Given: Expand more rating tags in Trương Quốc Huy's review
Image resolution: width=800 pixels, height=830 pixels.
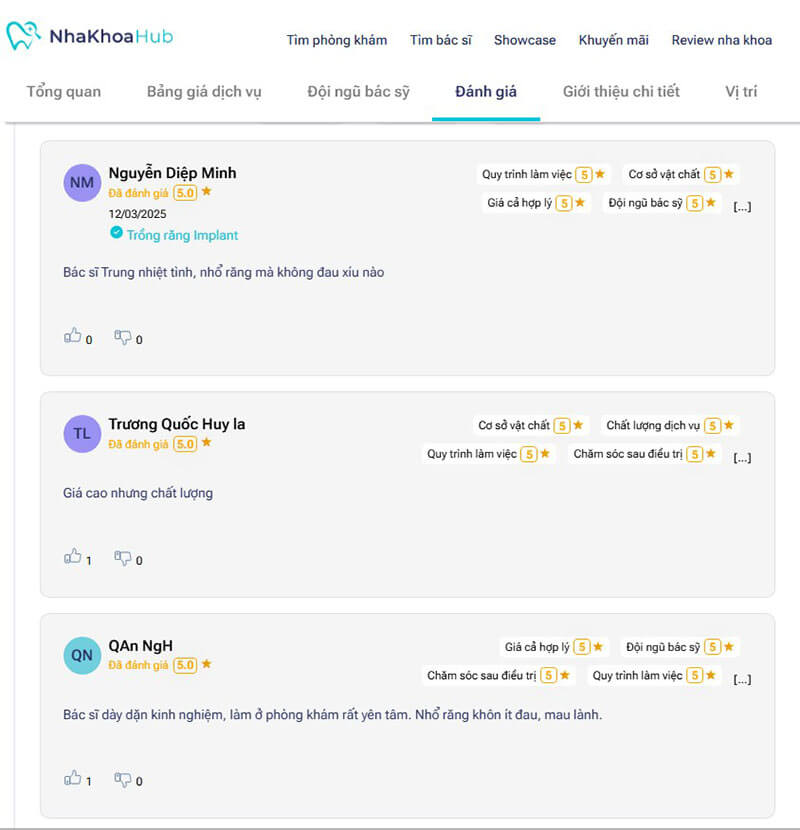Looking at the screenshot, I should 742,458.
